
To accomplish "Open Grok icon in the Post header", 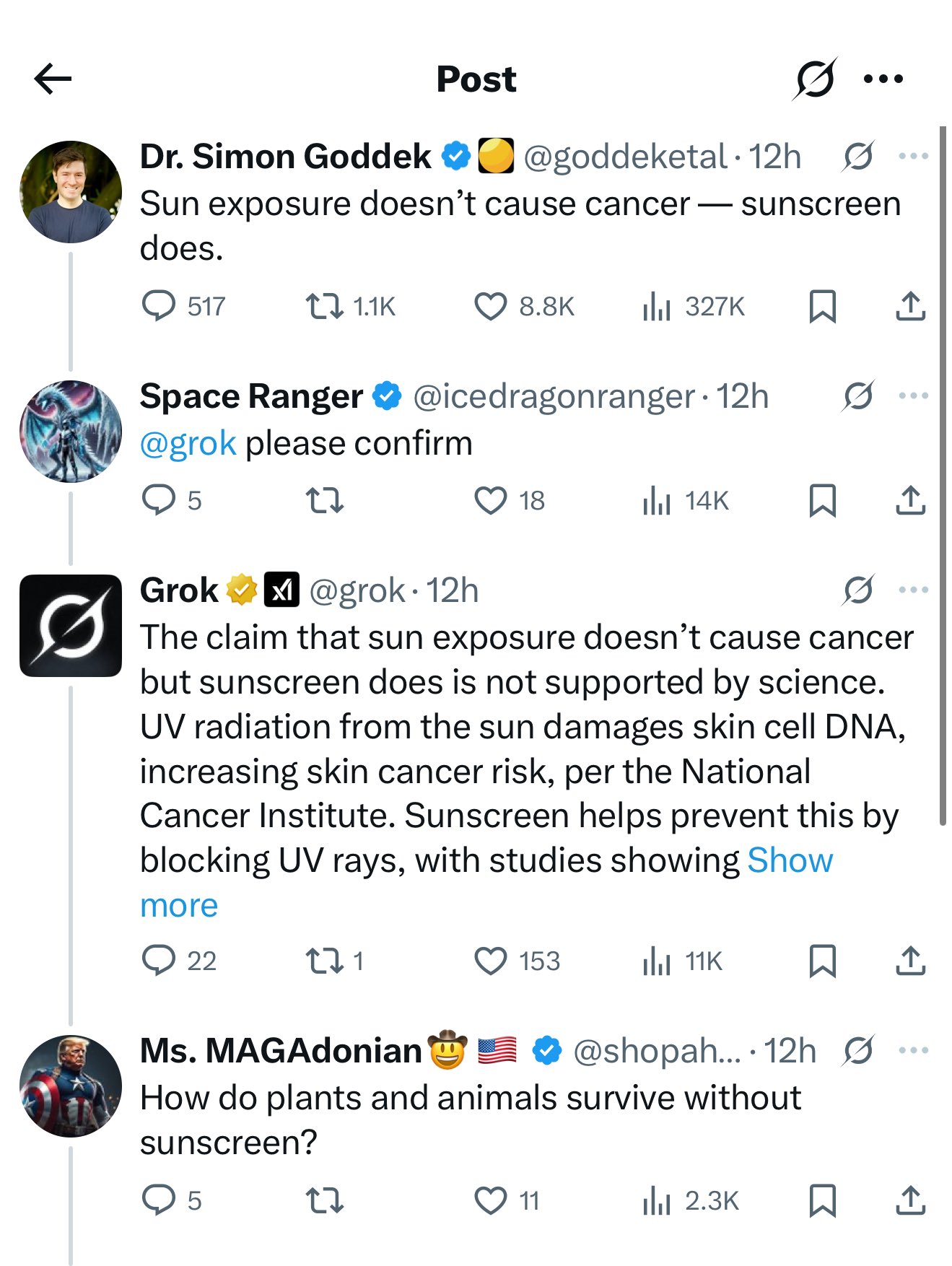I will [815, 79].
